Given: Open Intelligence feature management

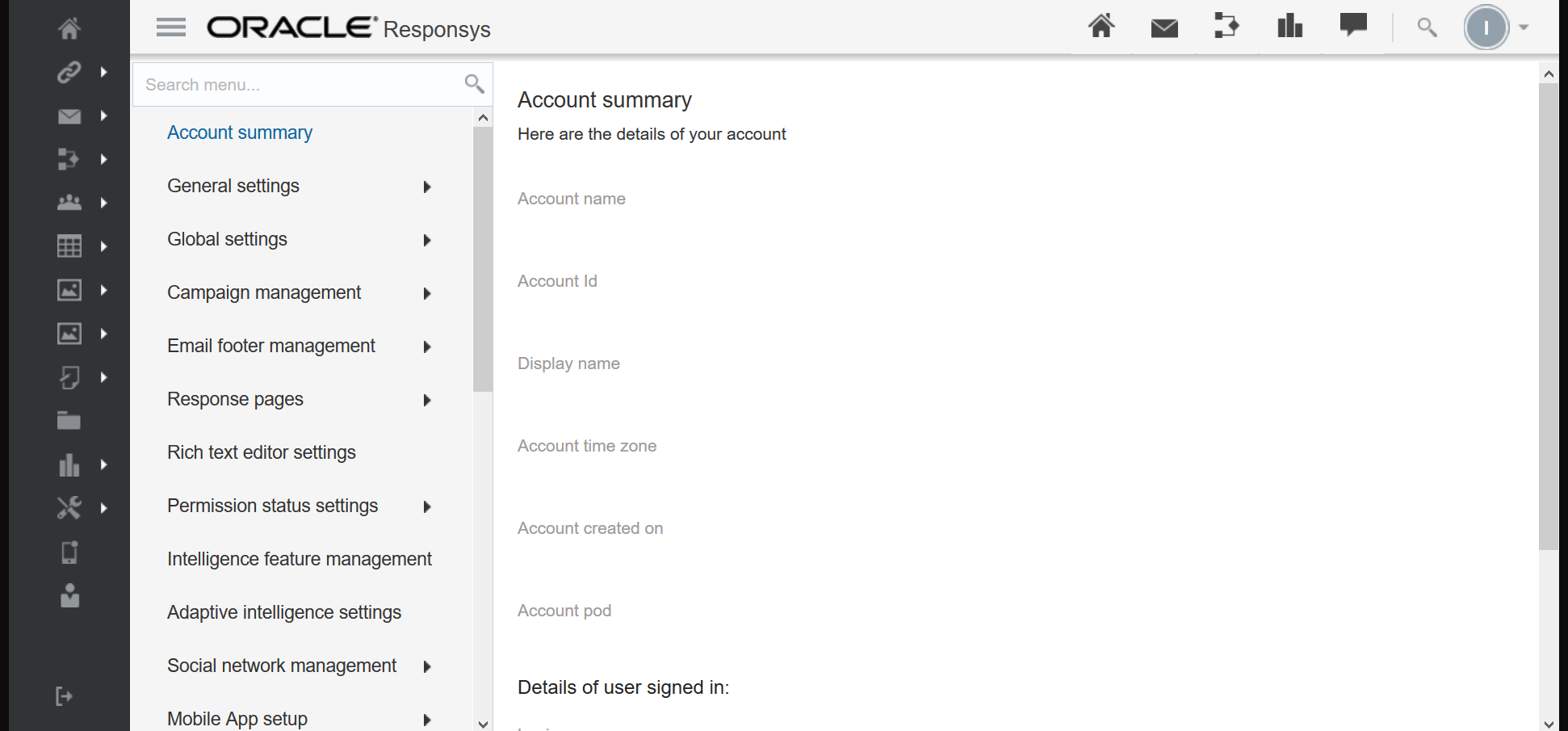Looking at the screenshot, I should 299,558.
